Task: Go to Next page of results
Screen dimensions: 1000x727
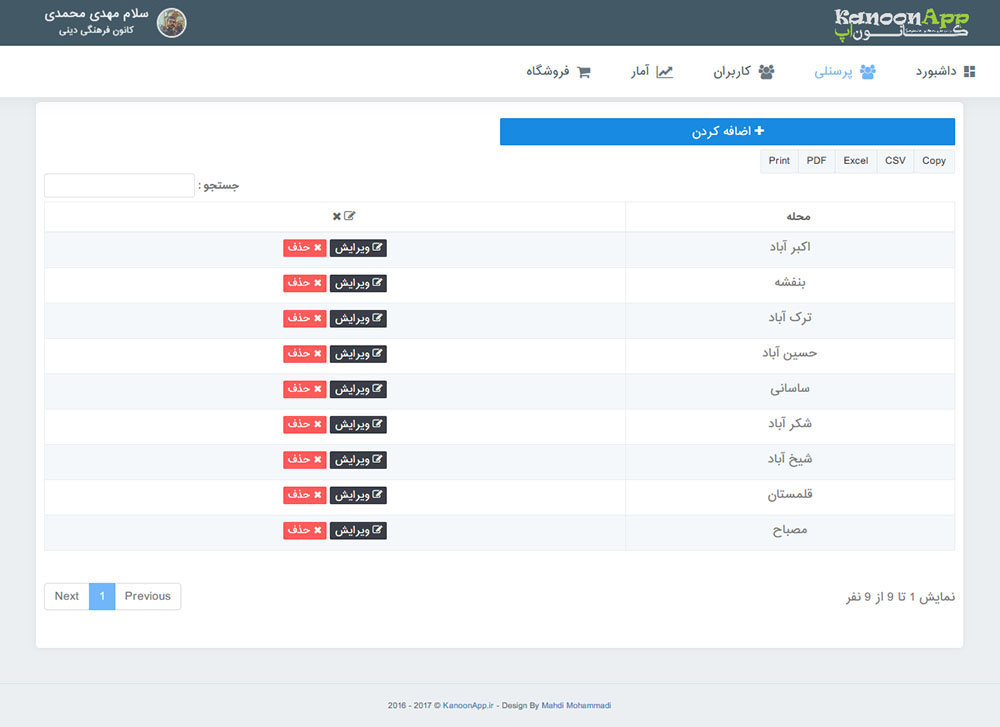Action: point(66,596)
